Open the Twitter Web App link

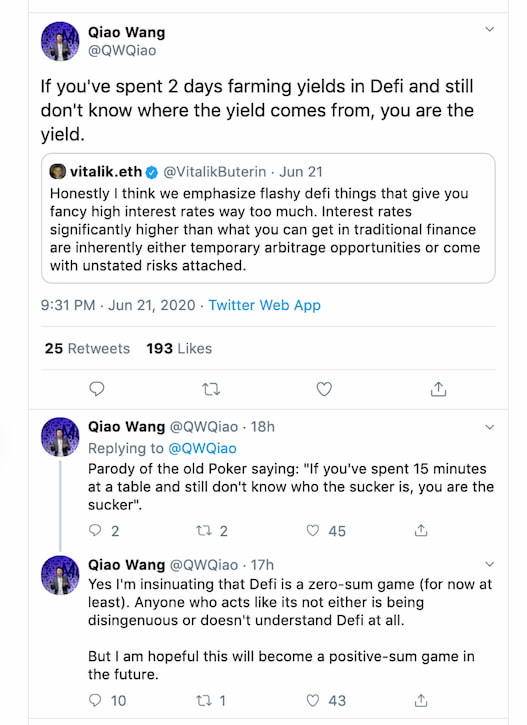coord(264,305)
